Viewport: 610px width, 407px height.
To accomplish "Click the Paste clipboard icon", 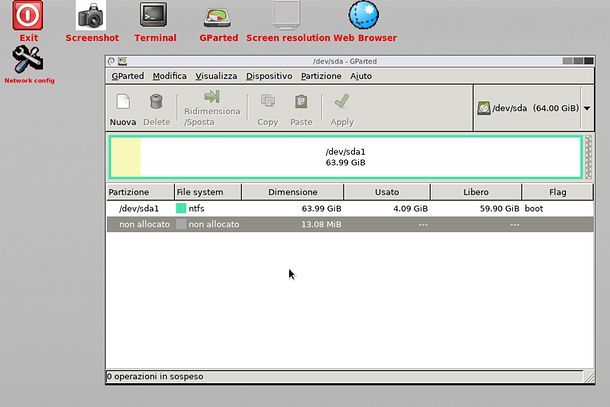I will (x=301, y=102).
